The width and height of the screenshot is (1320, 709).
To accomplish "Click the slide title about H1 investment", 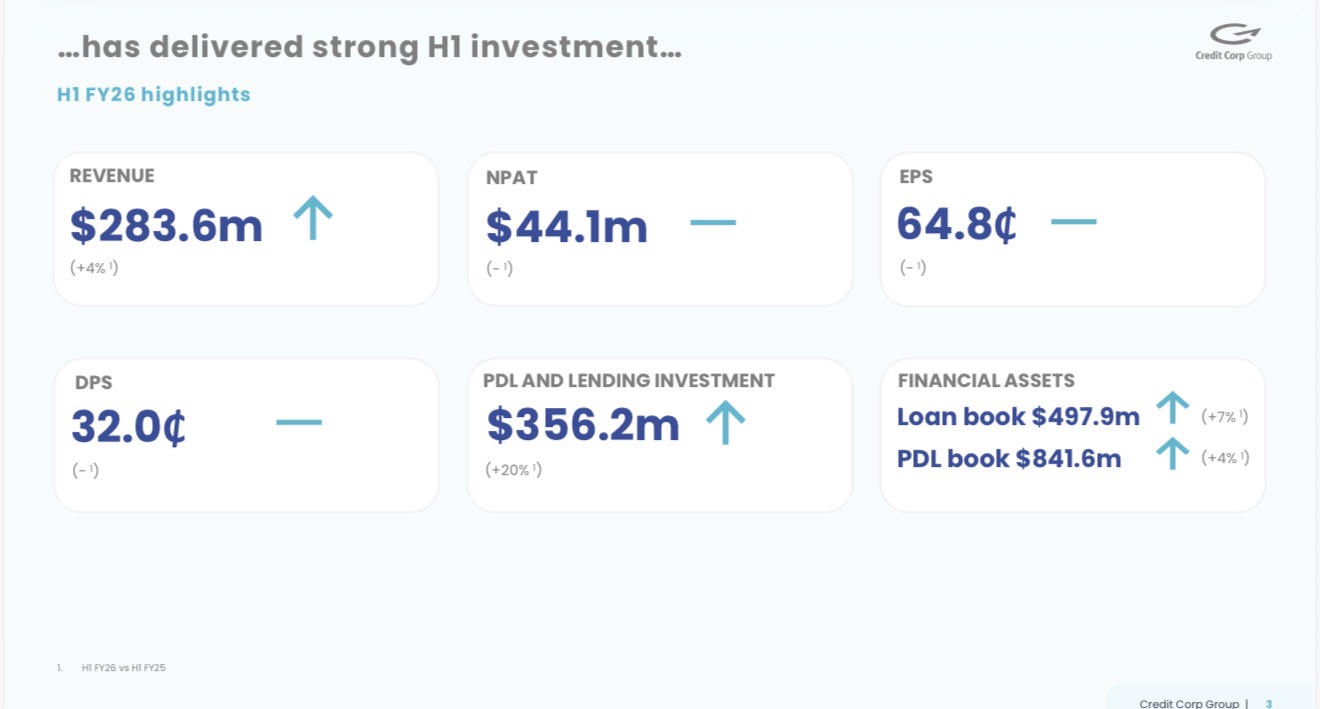I will click(370, 47).
